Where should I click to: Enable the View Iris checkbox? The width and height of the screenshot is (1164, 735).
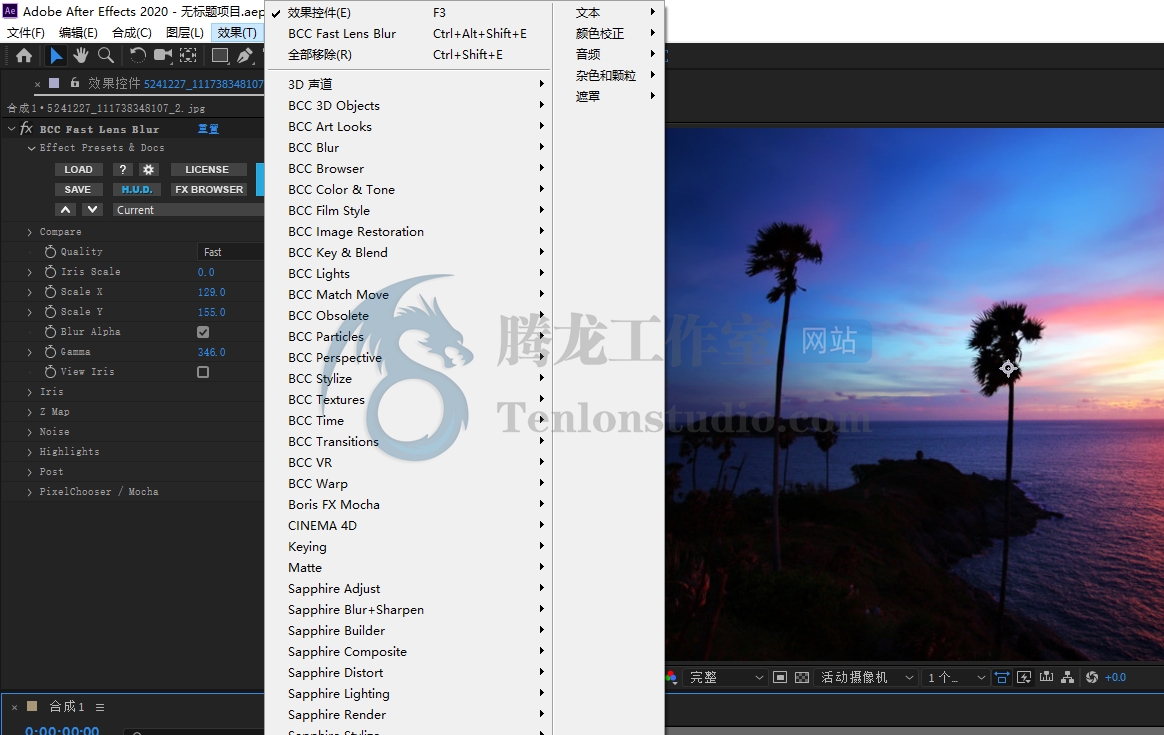pyautogui.click(x=203, y=372)
